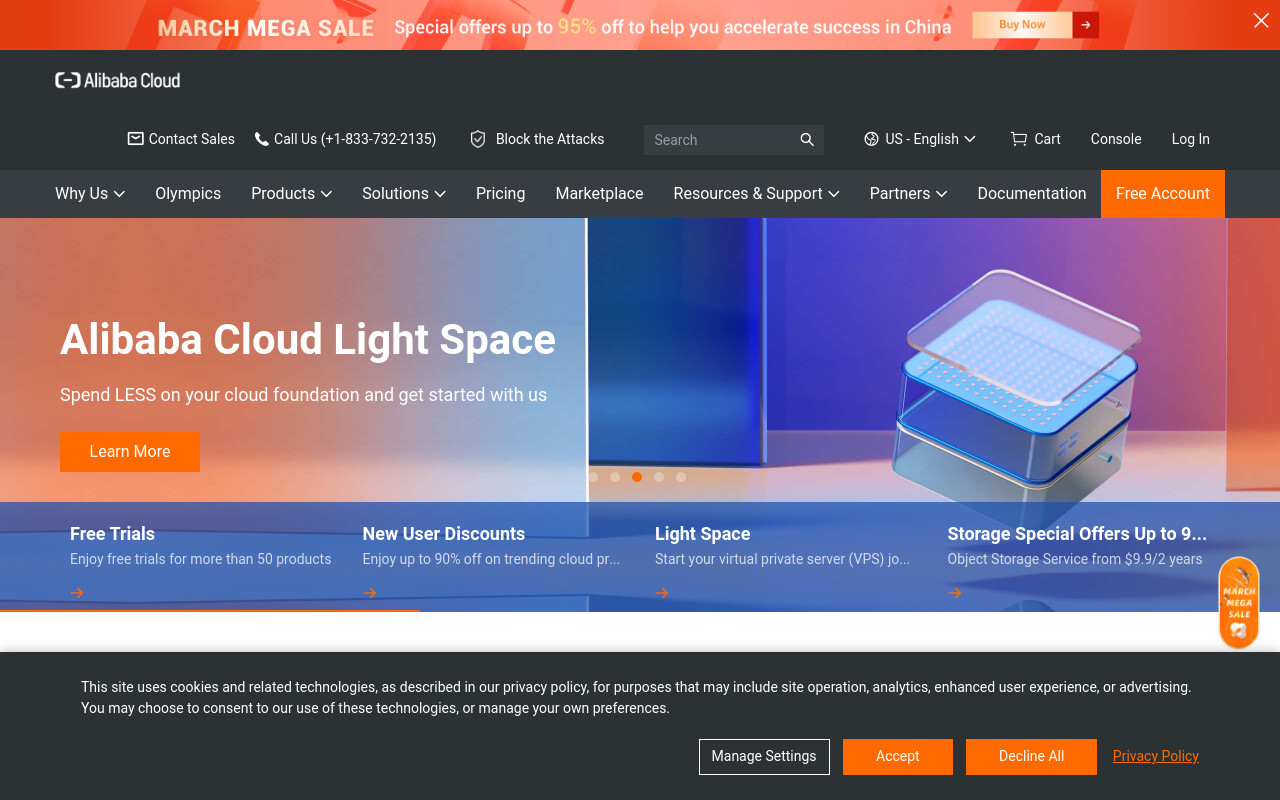Select the New User Discounts promo tab
This screenshot has height=800, width=1280.
coord(492,557)
